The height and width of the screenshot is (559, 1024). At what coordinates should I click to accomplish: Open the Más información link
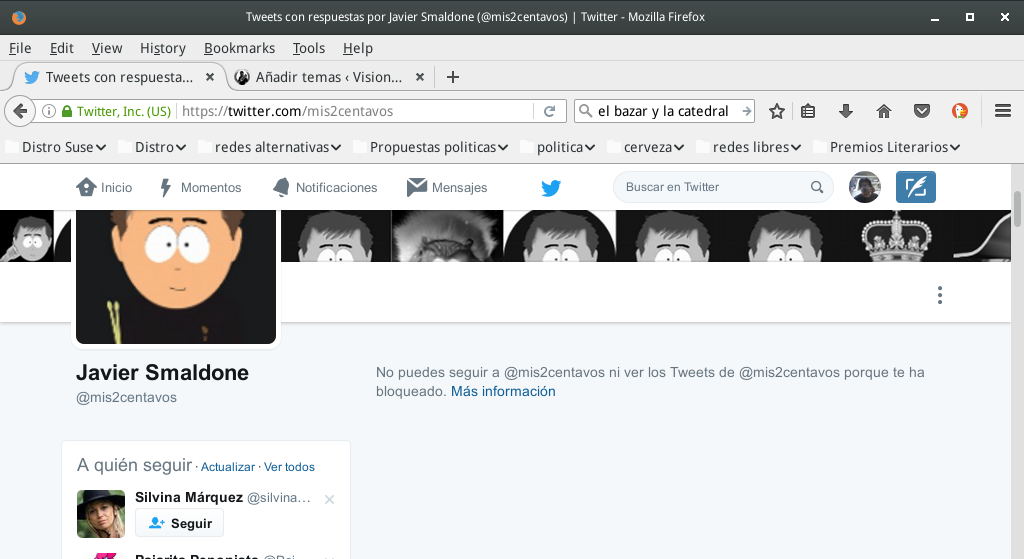point(503,391)
